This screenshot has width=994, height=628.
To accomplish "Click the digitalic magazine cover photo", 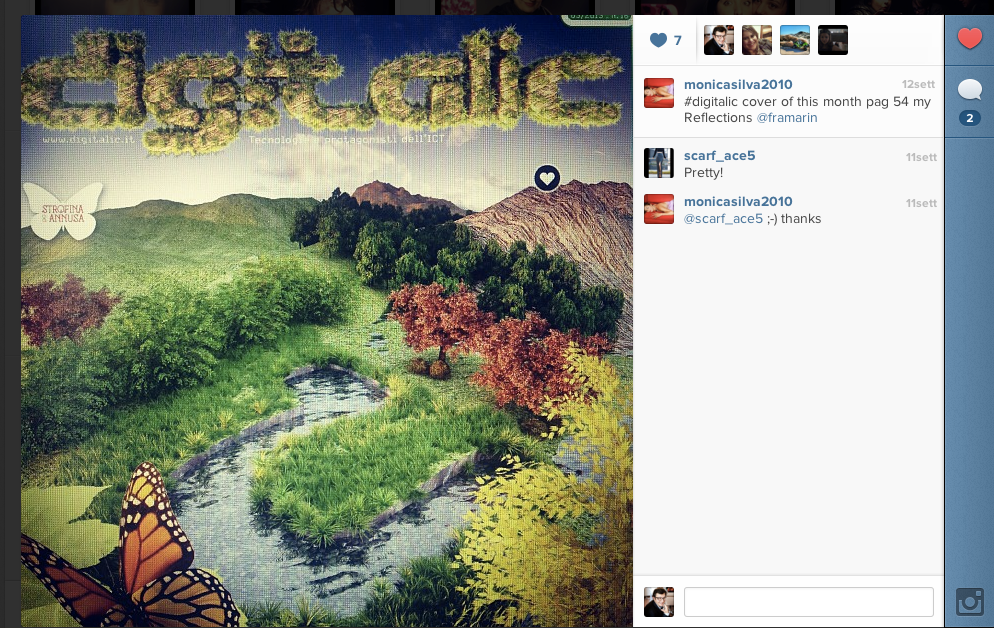I will click(326, 321).
